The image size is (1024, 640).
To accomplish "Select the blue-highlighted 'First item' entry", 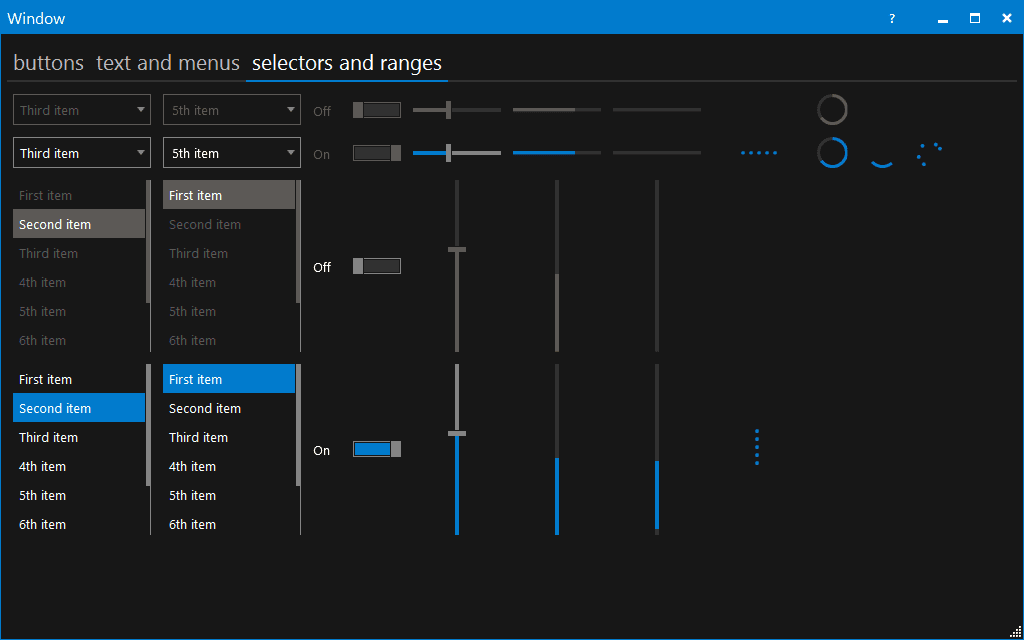I will (x=228, y=378).
